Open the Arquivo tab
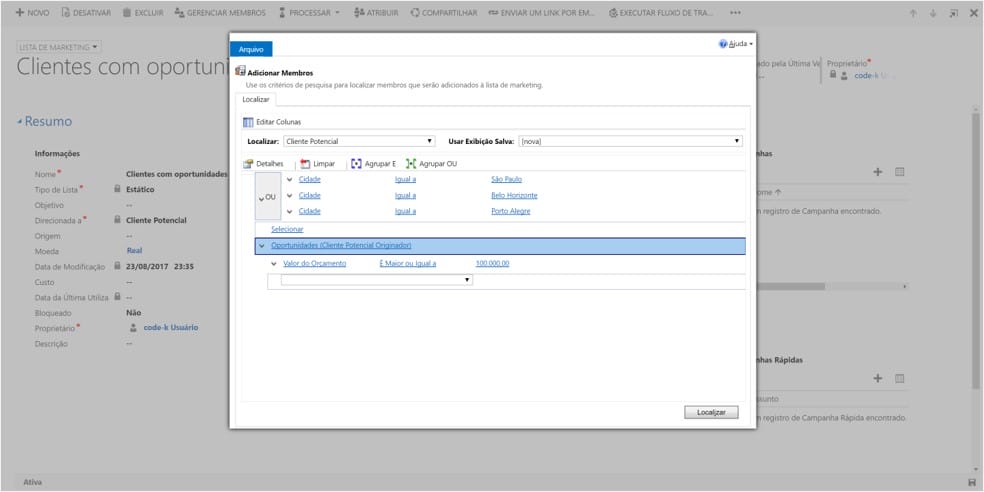The image size is (984, 492). click(x=251, y=48)
